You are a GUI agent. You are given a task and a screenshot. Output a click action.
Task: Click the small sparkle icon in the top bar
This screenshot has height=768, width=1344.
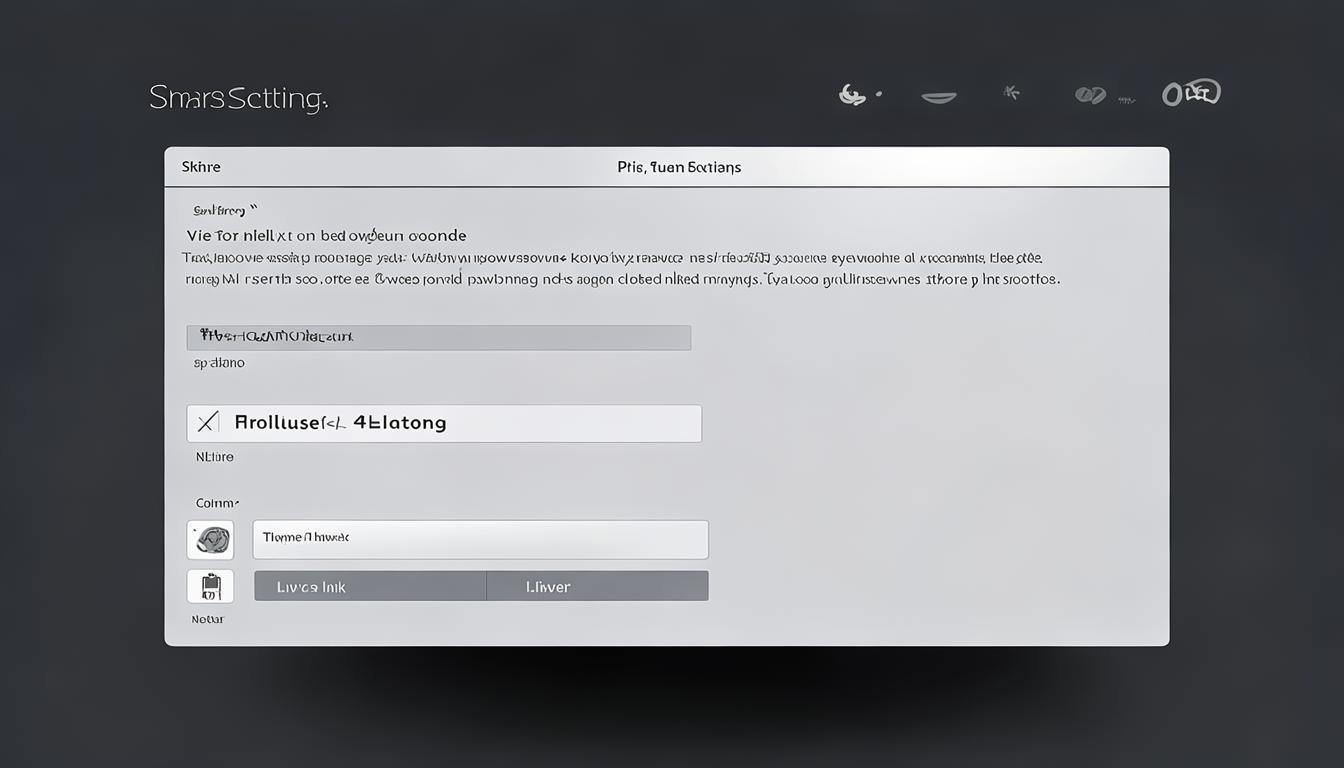1011,93
